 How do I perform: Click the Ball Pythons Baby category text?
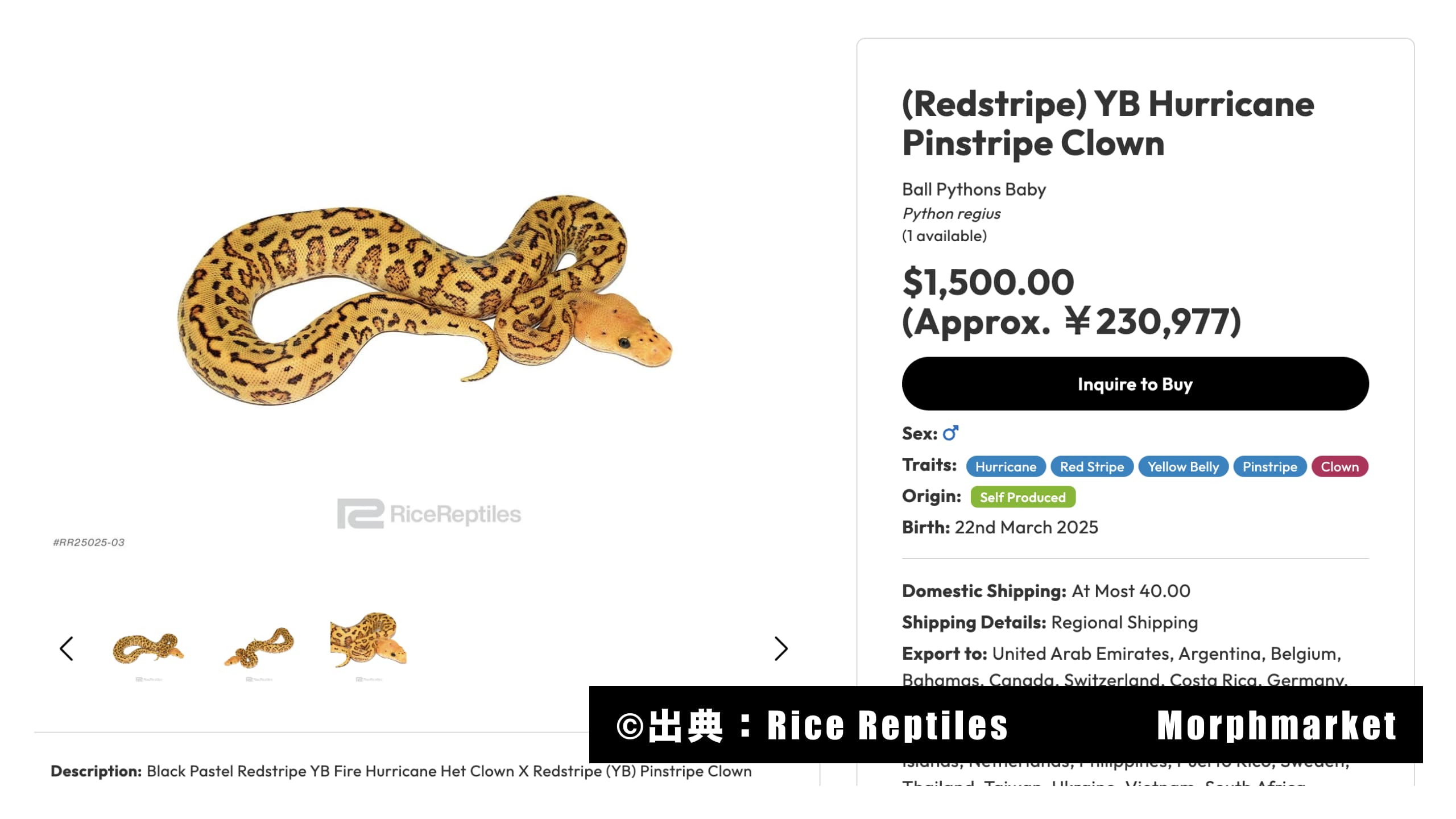tap(974, 189)
